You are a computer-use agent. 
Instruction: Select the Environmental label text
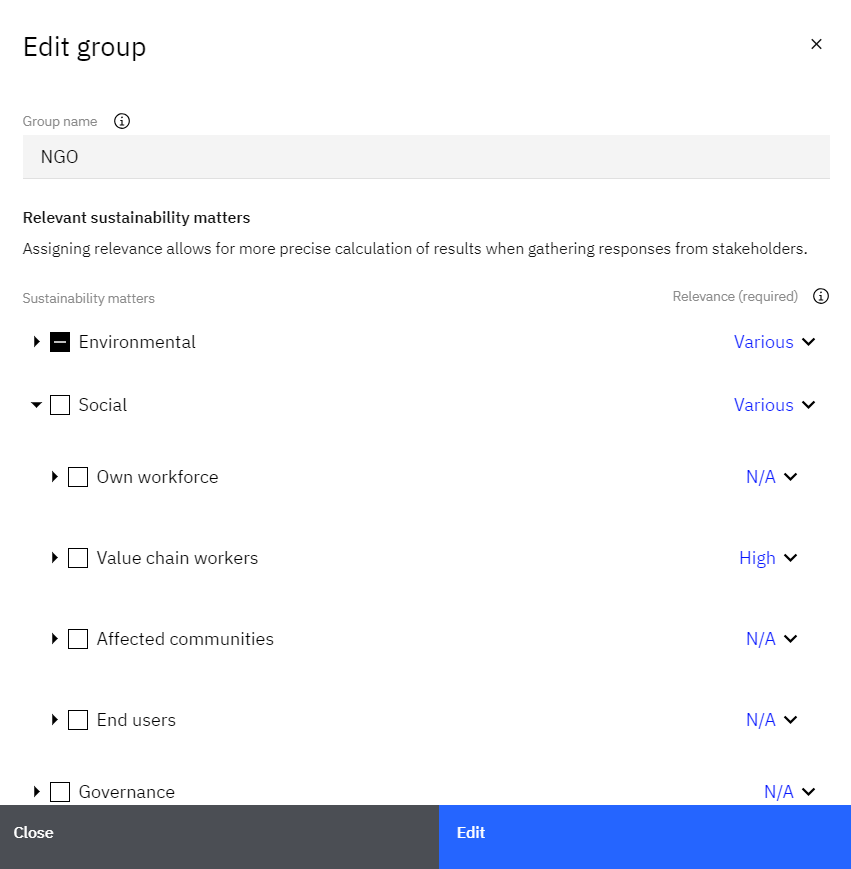(x=137, y=342)
